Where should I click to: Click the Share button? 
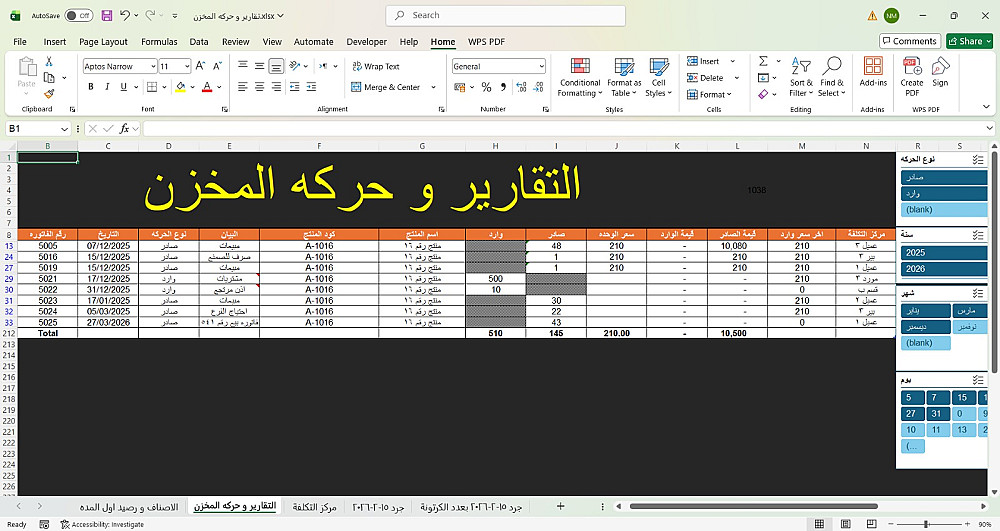pyautogui.click(x=969, y=41)
